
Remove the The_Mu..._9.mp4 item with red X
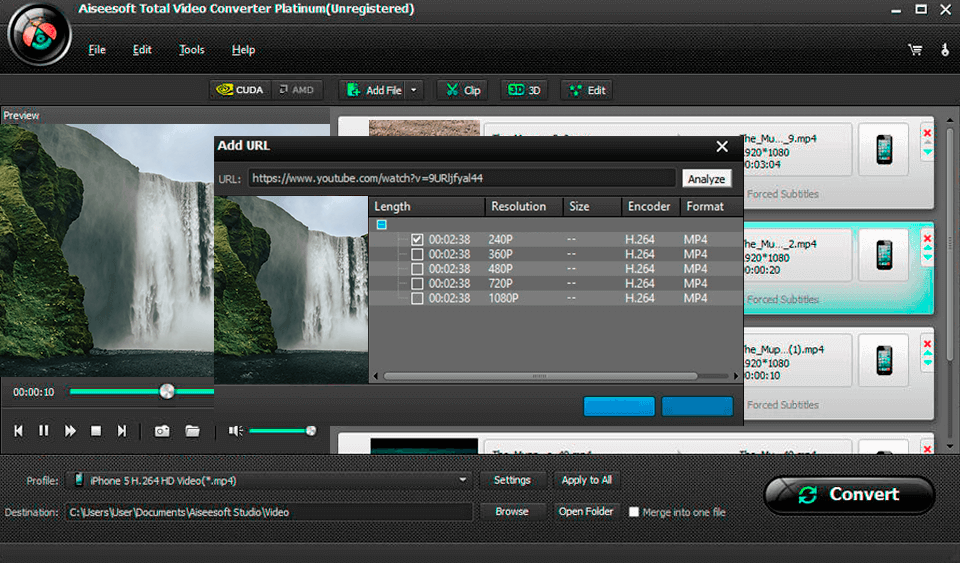928,133
